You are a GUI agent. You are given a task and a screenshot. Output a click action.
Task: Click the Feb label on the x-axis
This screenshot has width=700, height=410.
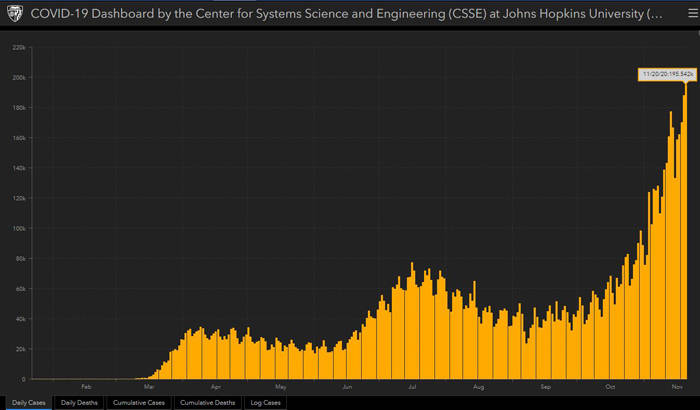87,385
